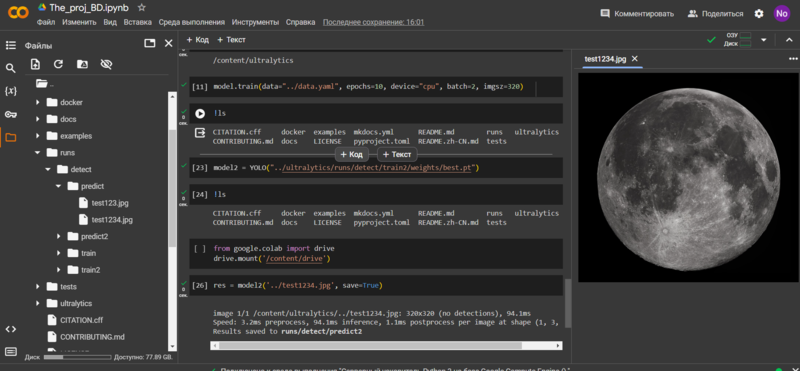Open the Справка menu
Image resolution: width=800 pixels, height=371 pixels.
coord(301,22)
